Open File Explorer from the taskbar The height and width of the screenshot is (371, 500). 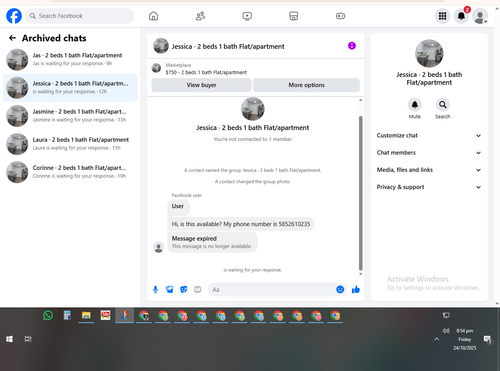86,315
